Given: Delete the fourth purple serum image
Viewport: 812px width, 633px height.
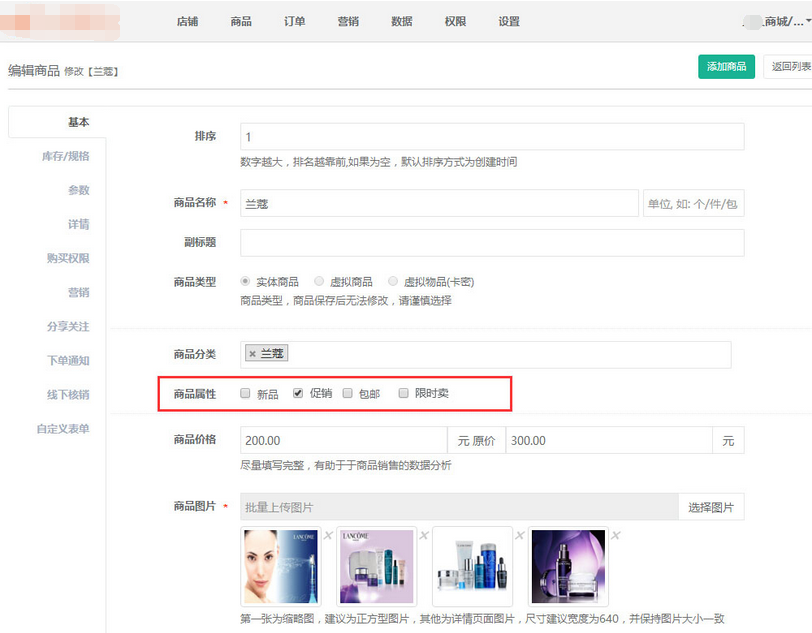Looking at the screenshot, I should click(616, 536).
